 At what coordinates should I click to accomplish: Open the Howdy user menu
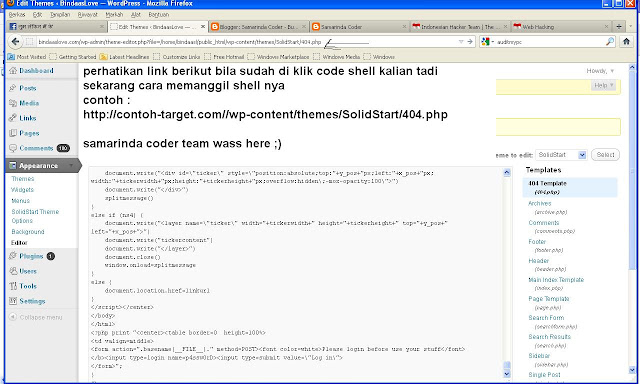point(600,71)
